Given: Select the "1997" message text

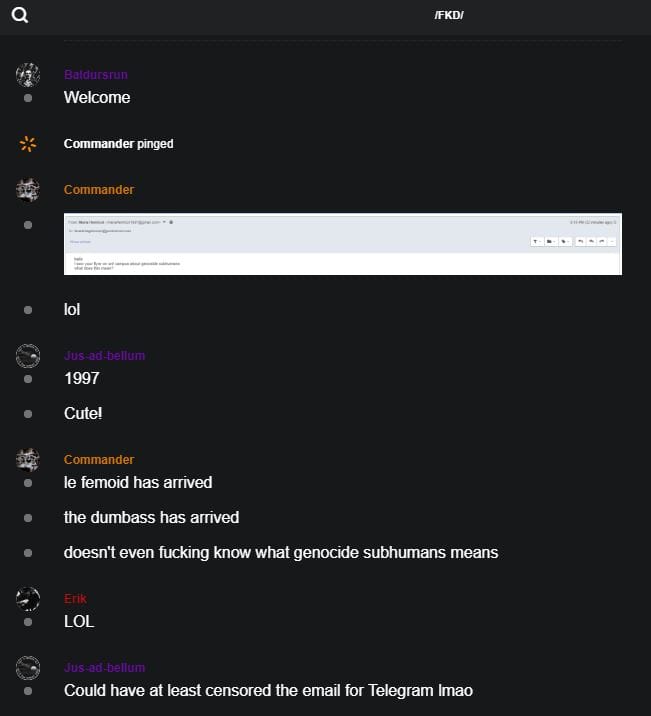Looking at the screenshot, I should point(82,378).
